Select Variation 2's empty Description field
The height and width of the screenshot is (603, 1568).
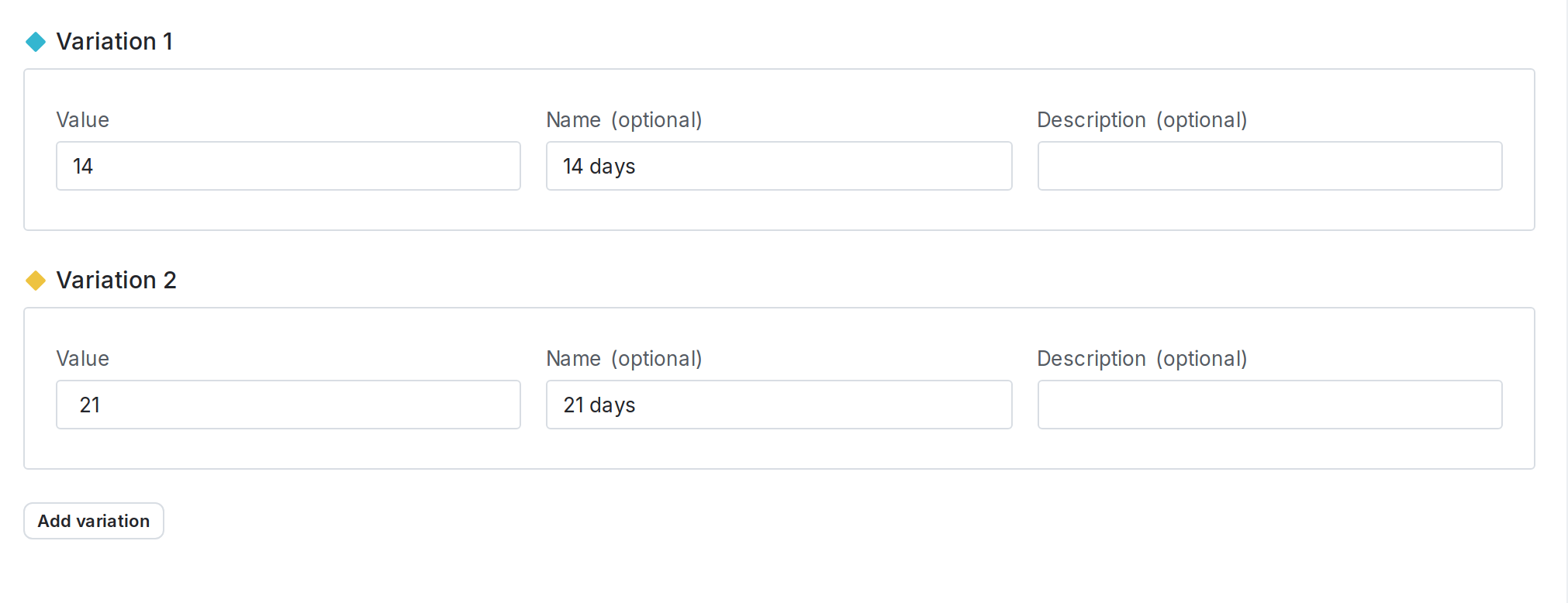(1269, 405)
